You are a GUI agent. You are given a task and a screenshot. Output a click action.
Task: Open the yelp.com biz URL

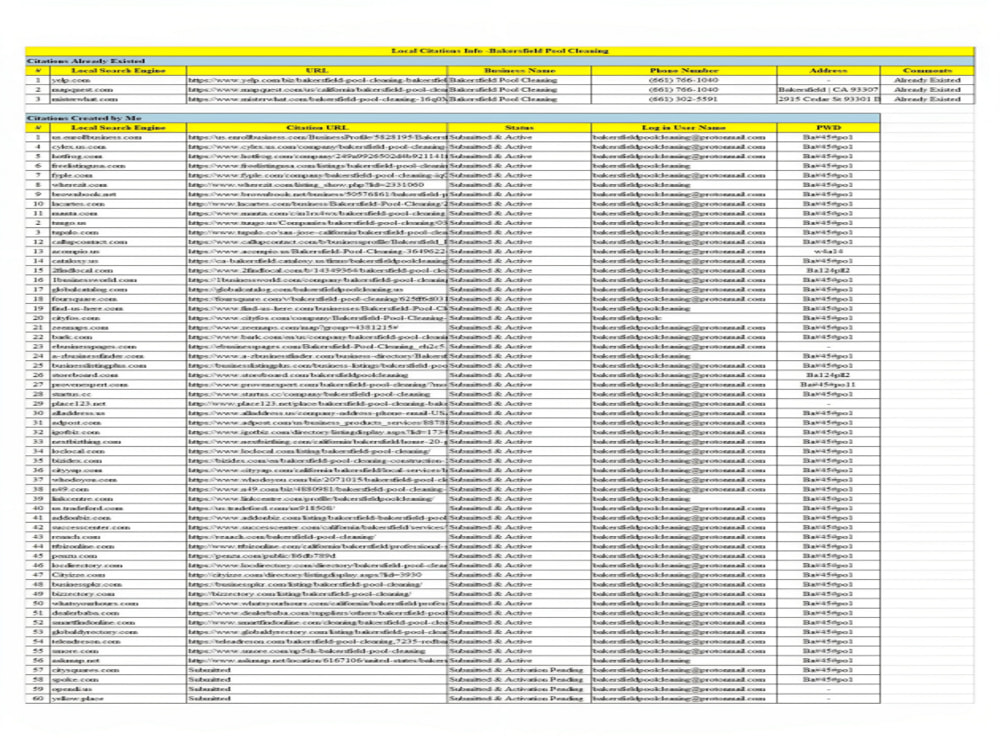pos(317,80)
